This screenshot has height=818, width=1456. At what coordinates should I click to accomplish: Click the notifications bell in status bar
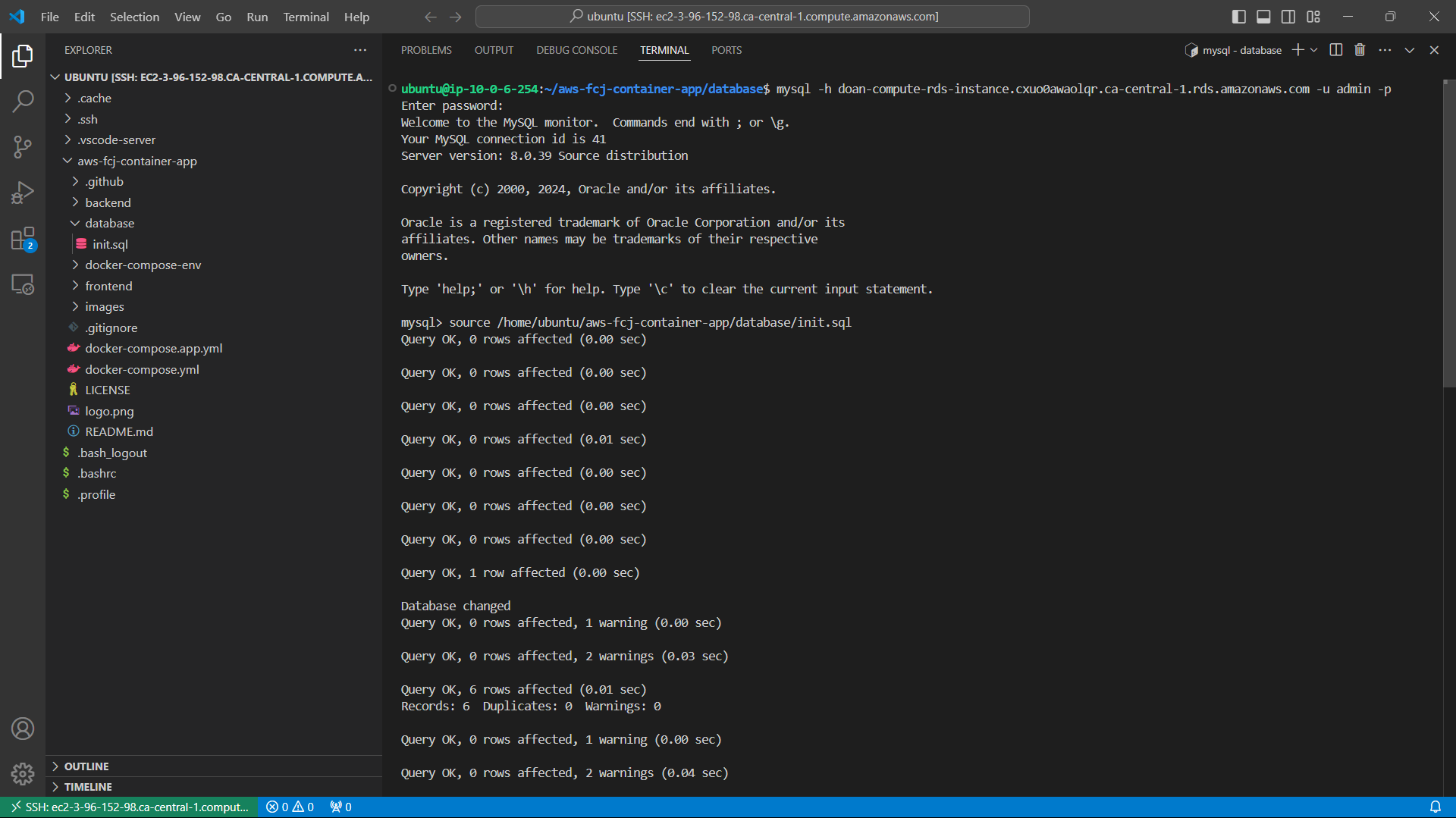point(1436,807)
